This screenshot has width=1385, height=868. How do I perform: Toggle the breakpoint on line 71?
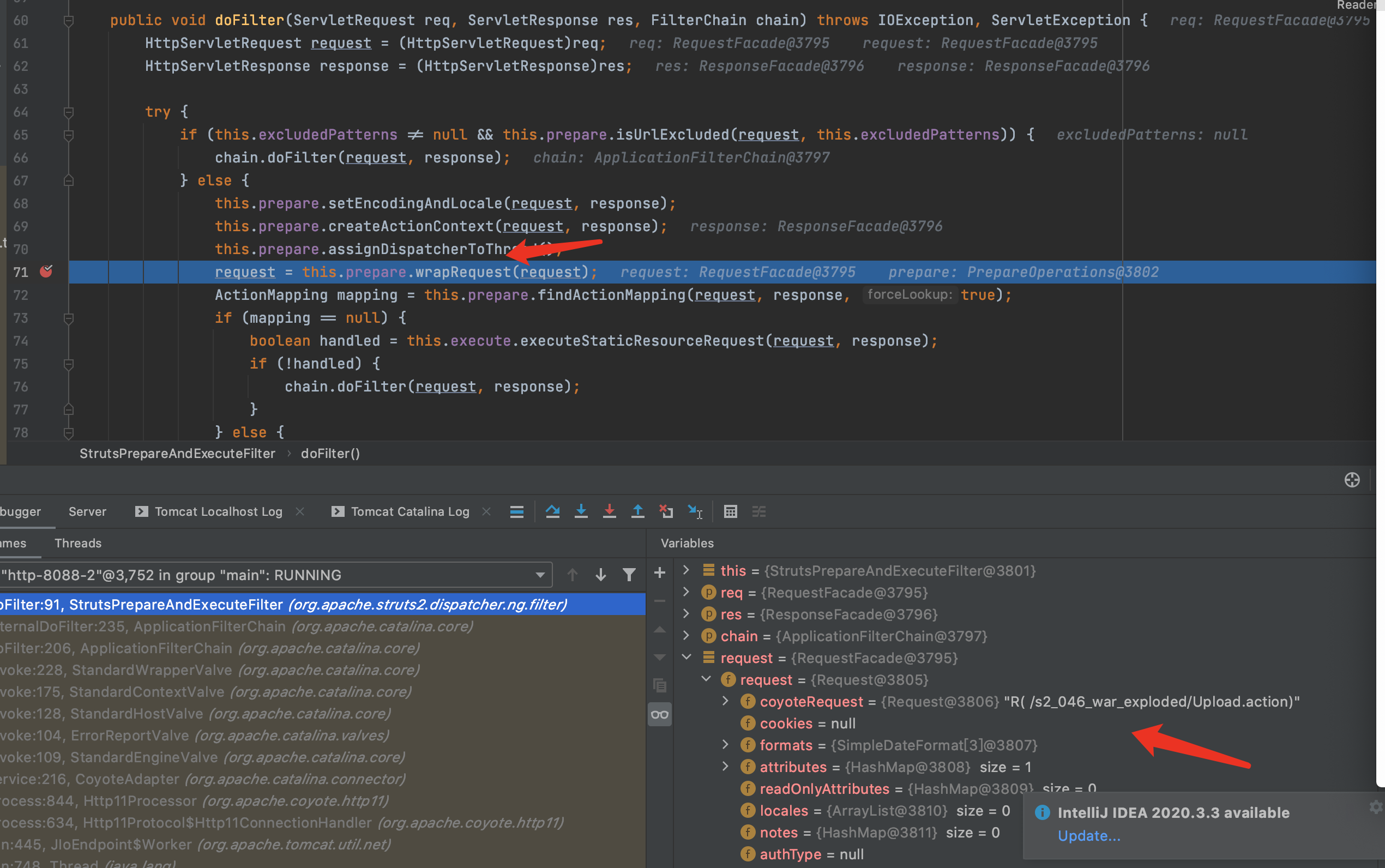click(x=46, y=272)
